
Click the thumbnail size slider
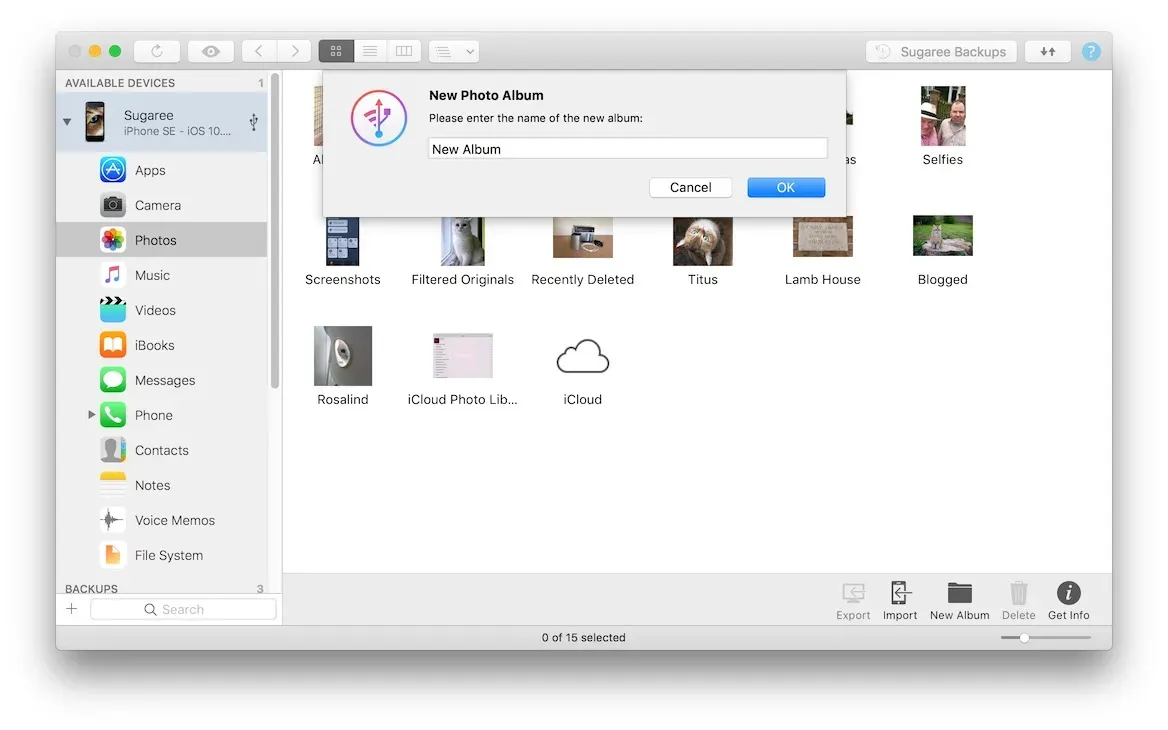click(1024, 638)
